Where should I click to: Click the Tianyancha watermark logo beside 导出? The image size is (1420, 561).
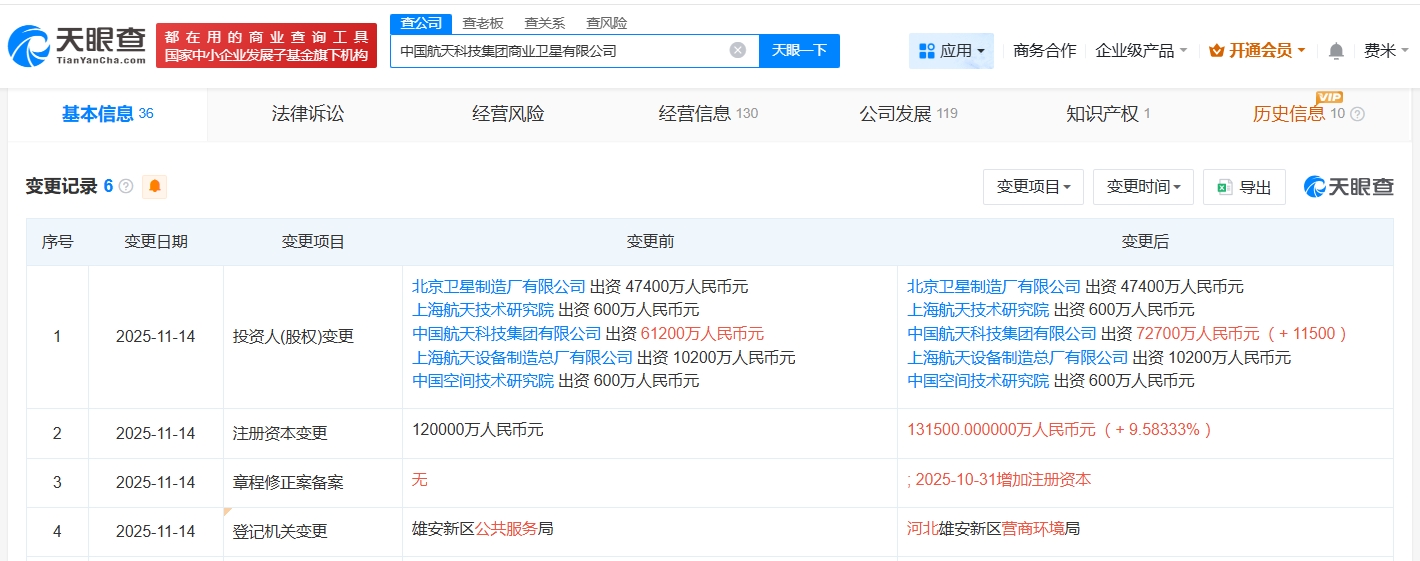pos(1348,186)
